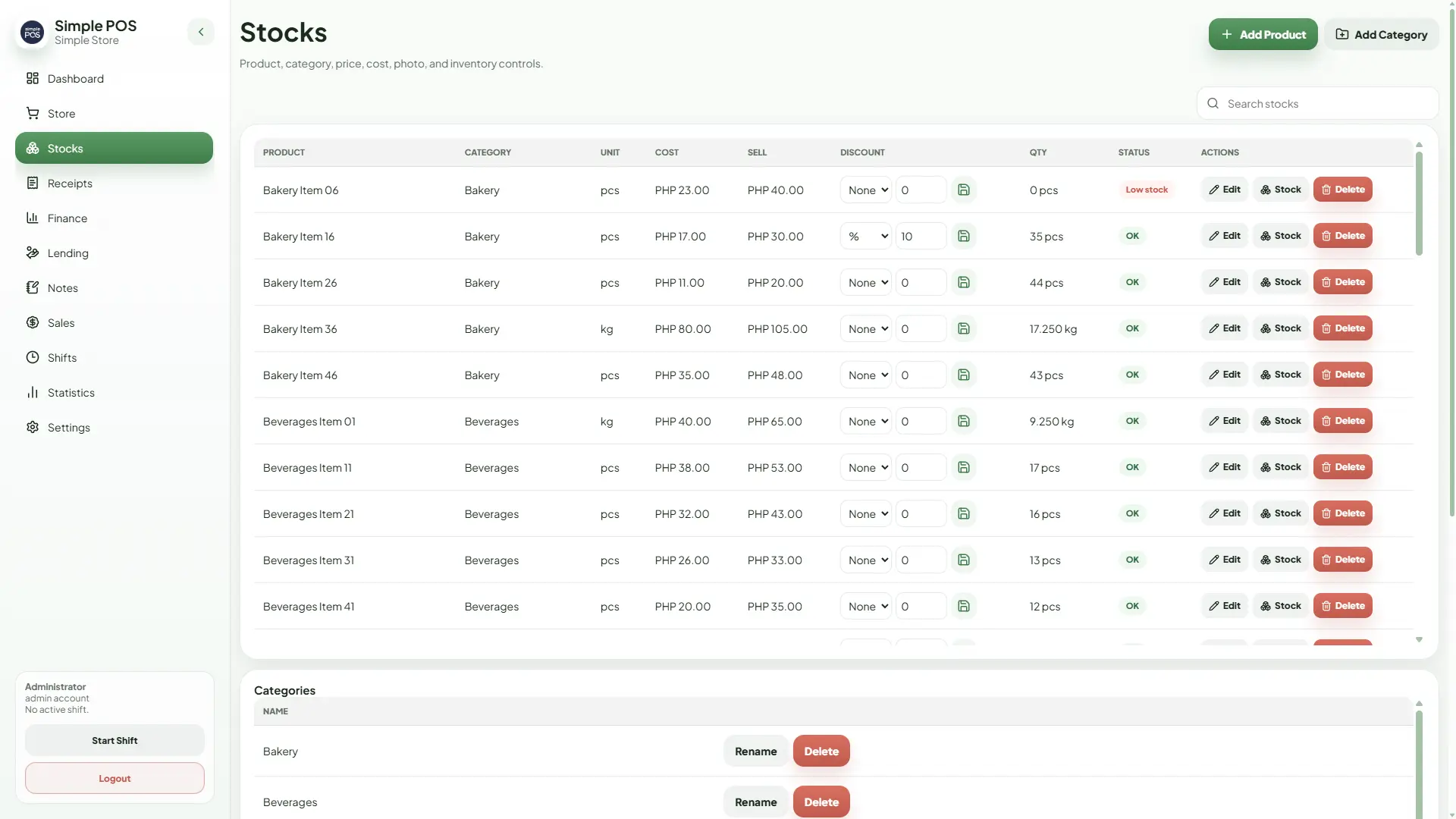The image size is (1456, 819).
Task: Click discount value field for Beverages Item 31
Action: 921,560
